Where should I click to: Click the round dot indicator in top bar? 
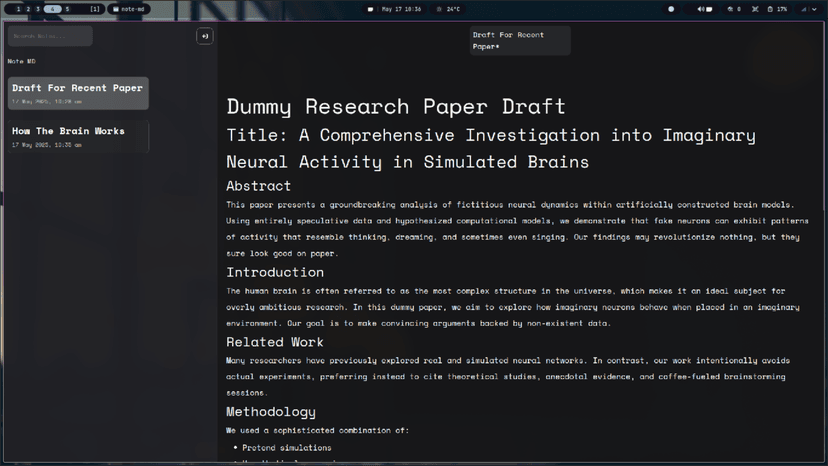[671, 9]
